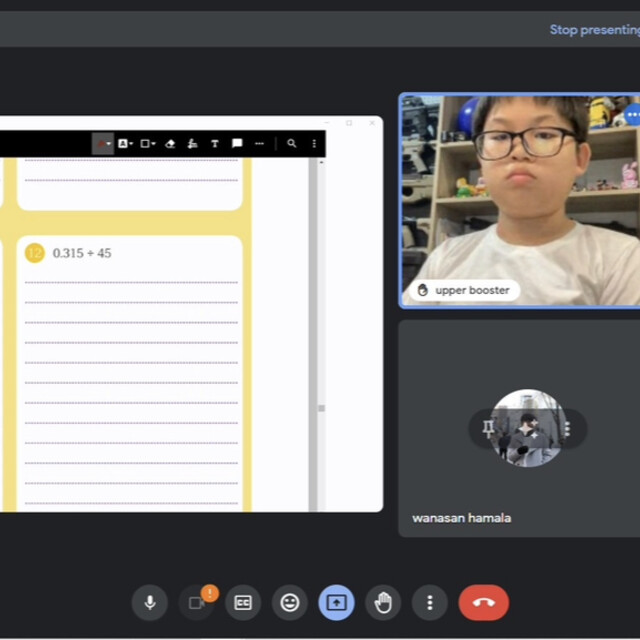Close the shared PDF window
Viewport: 640px width, 640px height.
point(372,123)
